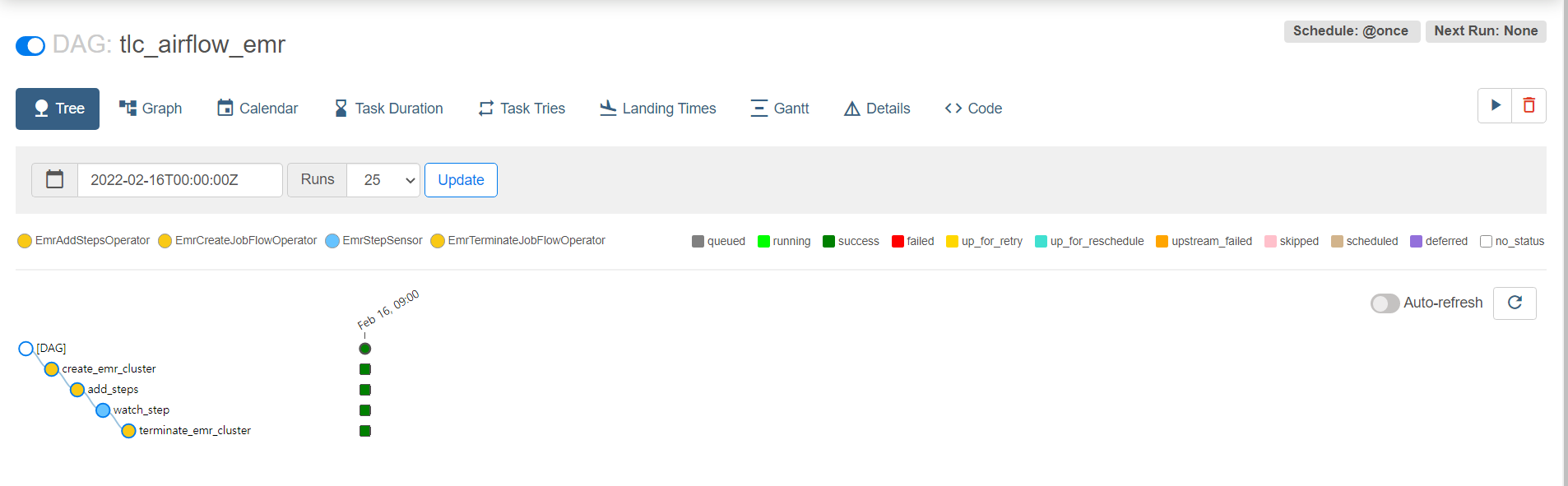Click the up_for_reschedule legend swatch

1041,241
